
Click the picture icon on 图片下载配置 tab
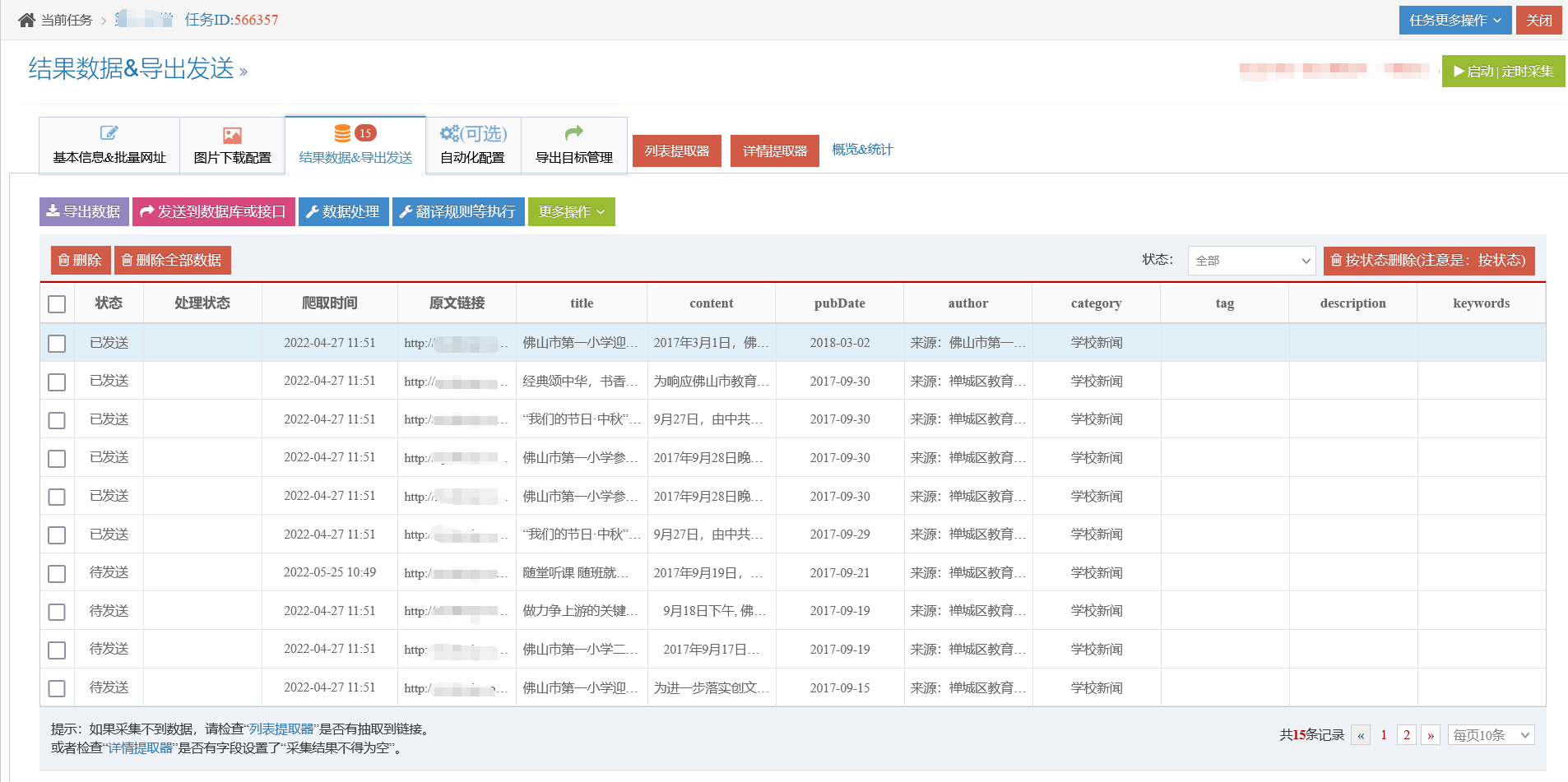pyautogui.click(x=232, y=135)
